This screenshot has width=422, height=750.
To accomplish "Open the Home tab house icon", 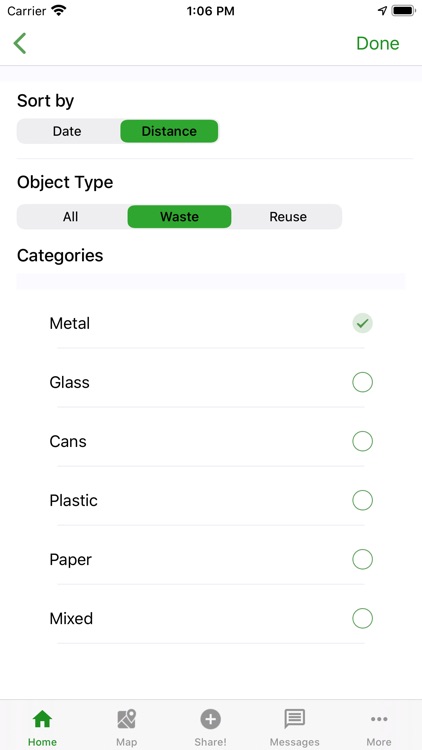I will (x=42, y=718).
